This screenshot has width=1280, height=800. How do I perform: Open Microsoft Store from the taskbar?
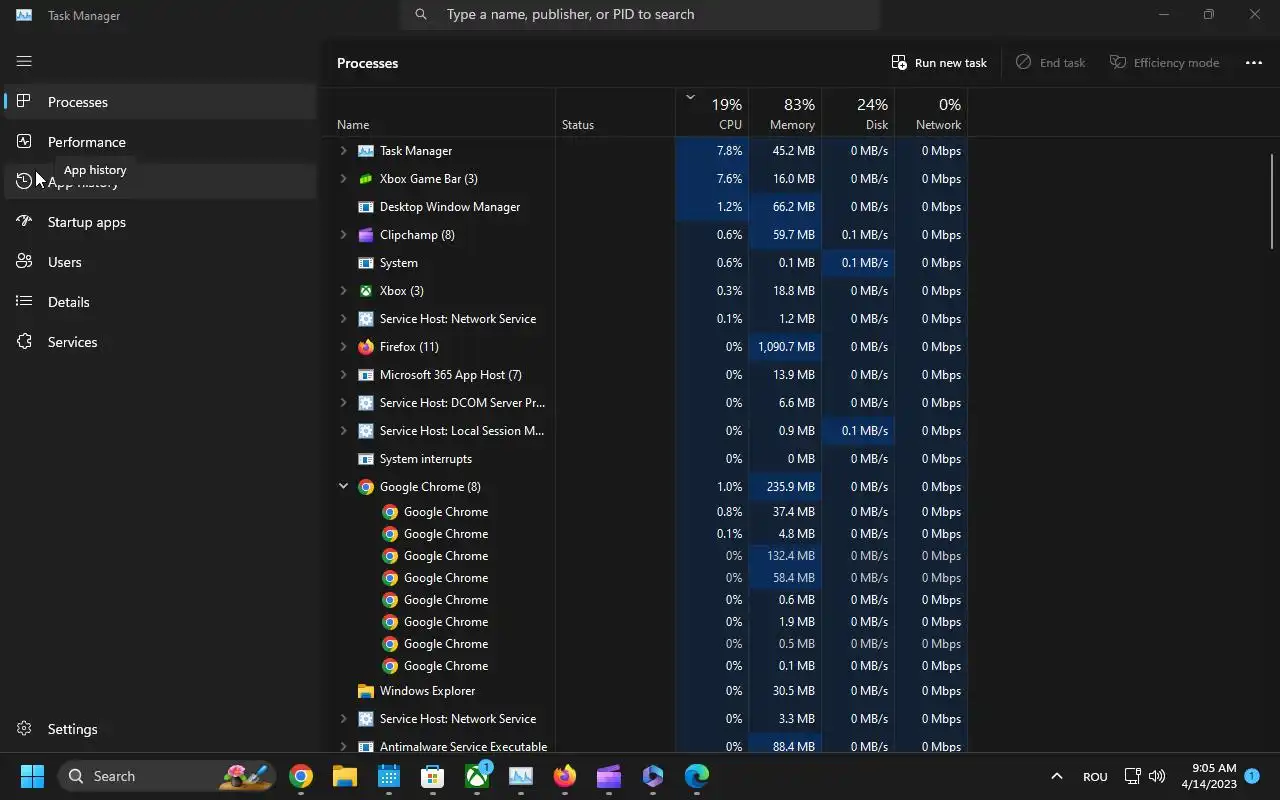pos(433,776)
